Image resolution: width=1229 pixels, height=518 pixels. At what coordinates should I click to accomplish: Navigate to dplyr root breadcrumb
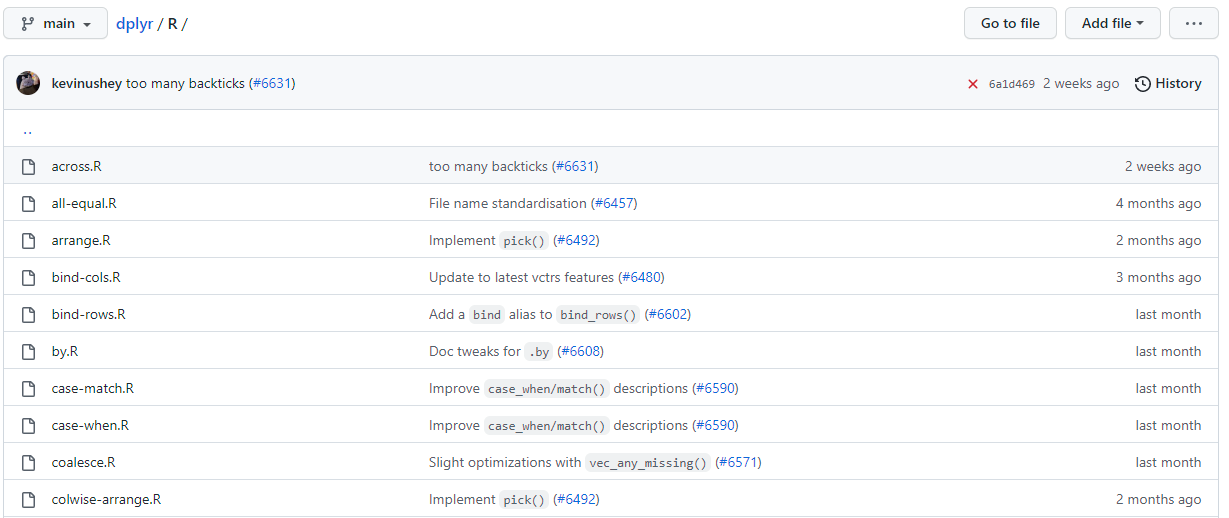(134, 24)
